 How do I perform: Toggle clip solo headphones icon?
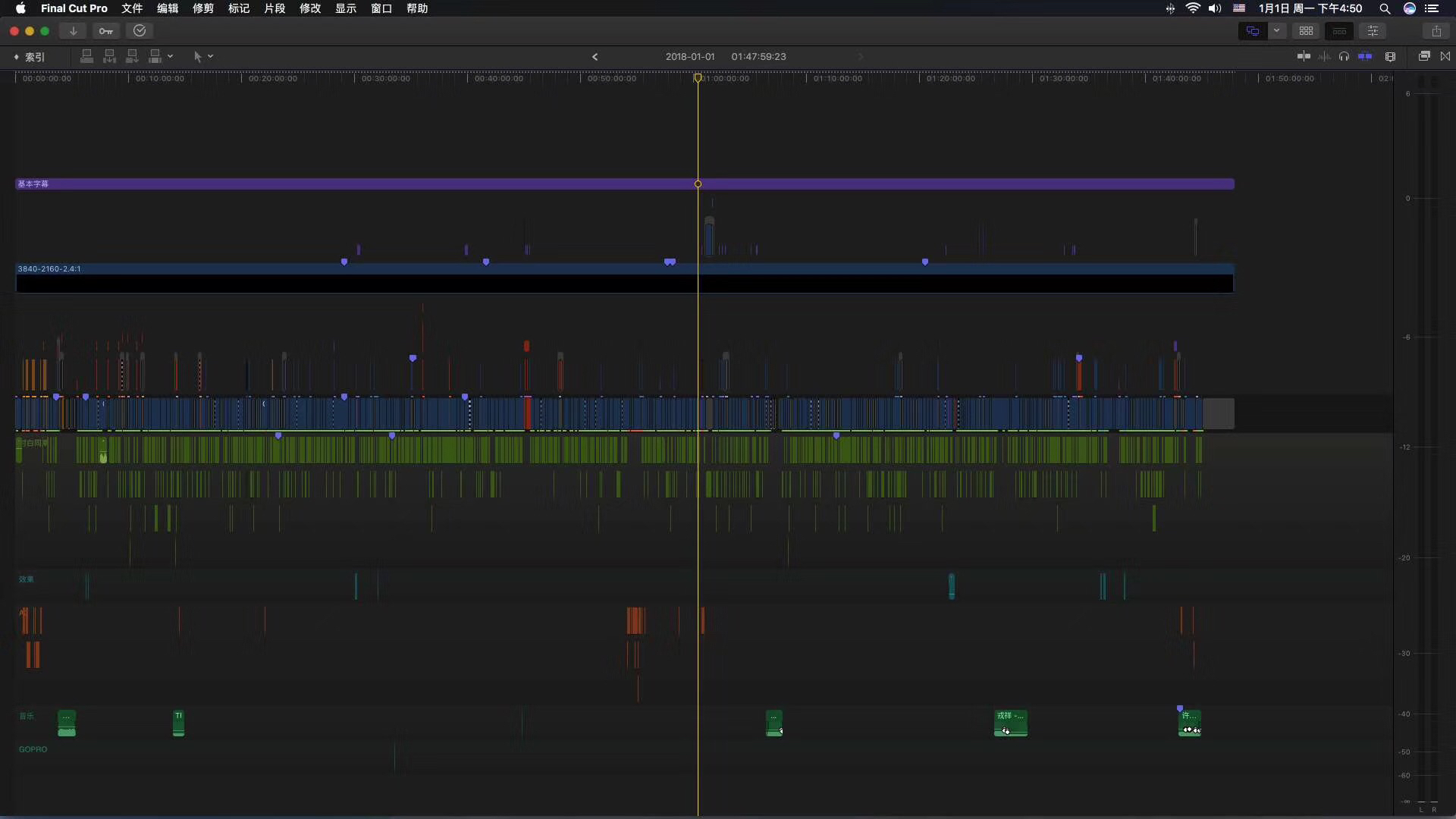click(x=1344, y=56)
